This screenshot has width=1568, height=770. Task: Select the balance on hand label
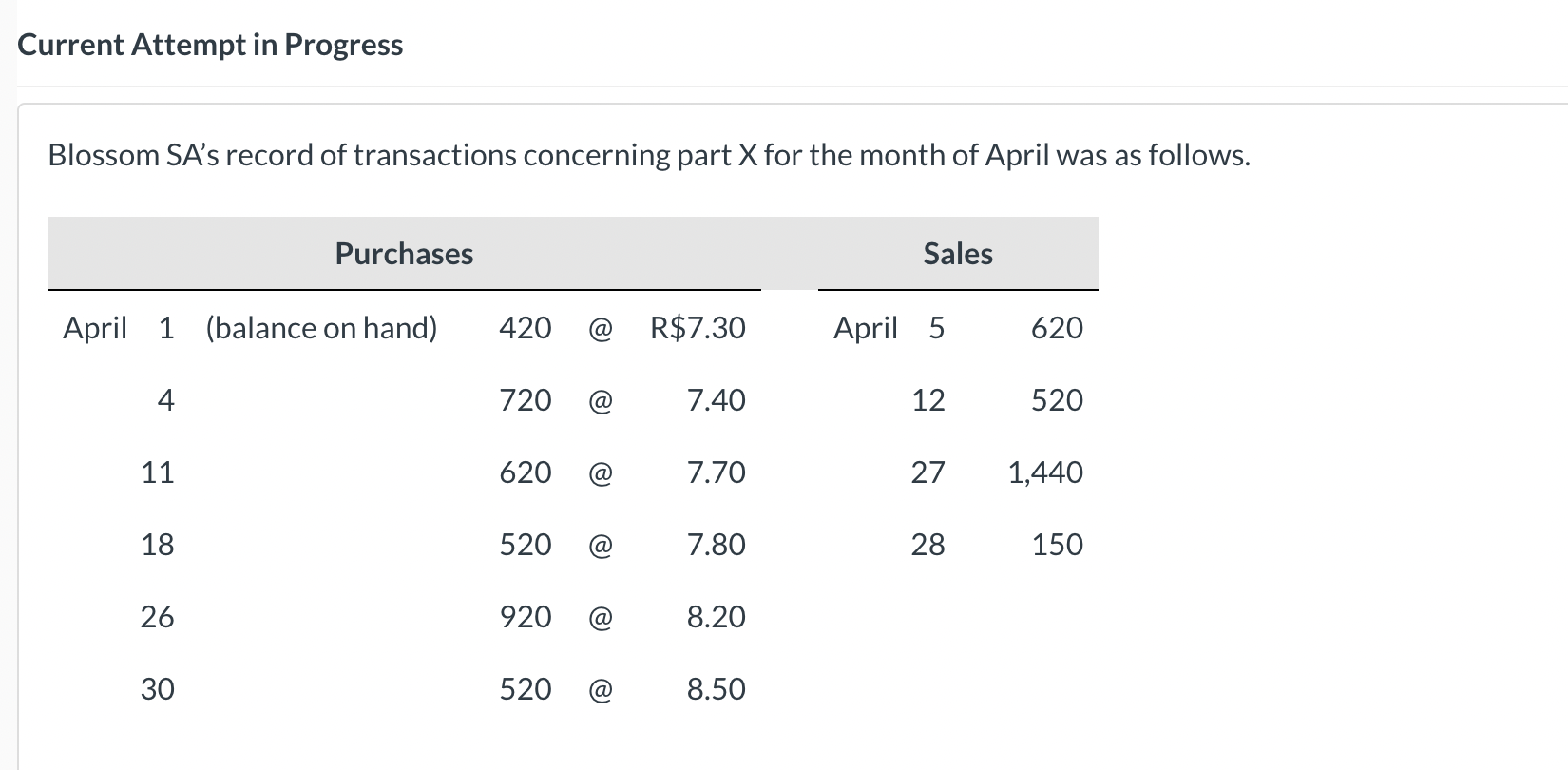(321, 328)
